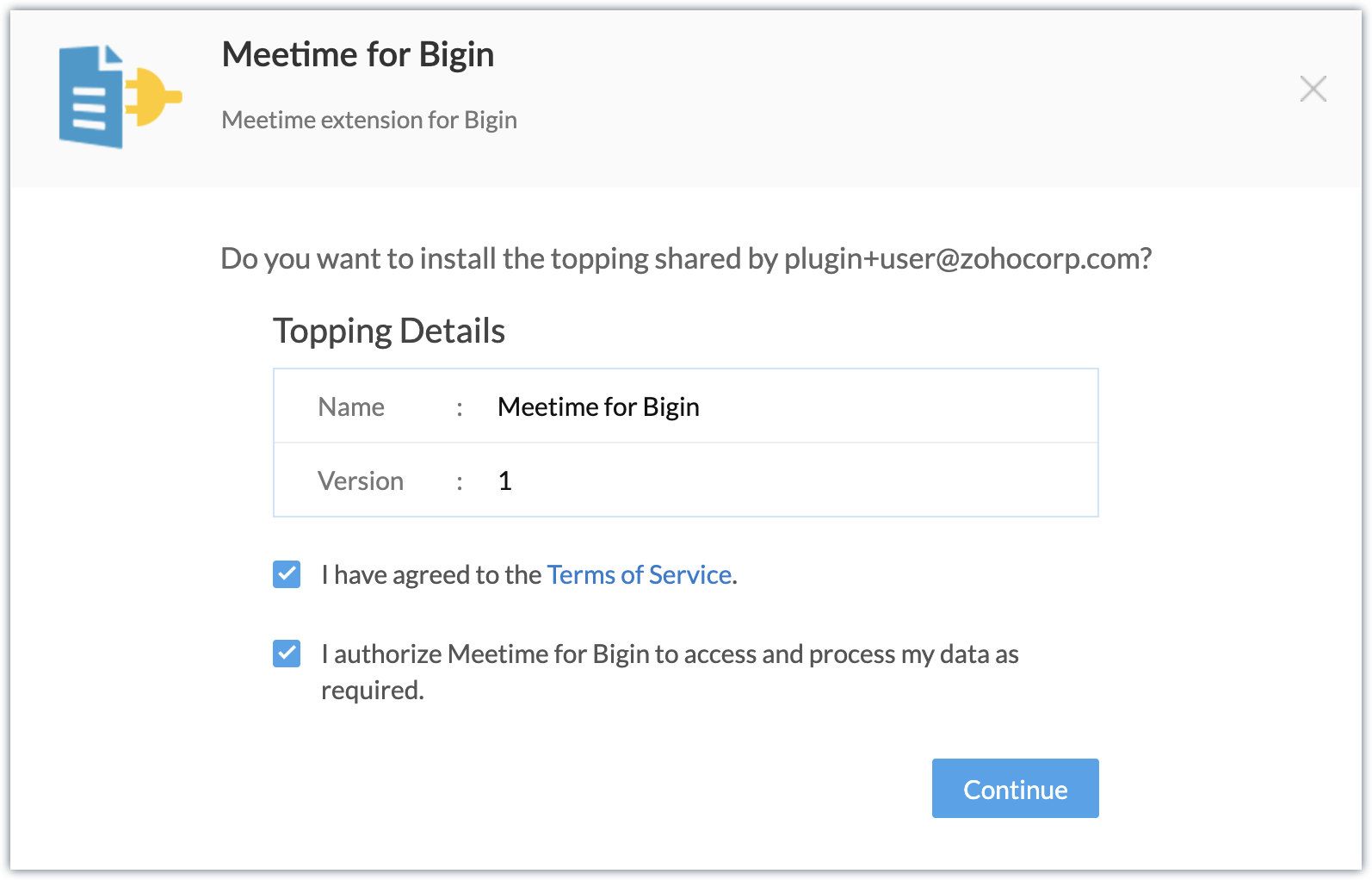
Task: Click the plugin+user@zohocorp.com email in the question
Action: point(962,258)
